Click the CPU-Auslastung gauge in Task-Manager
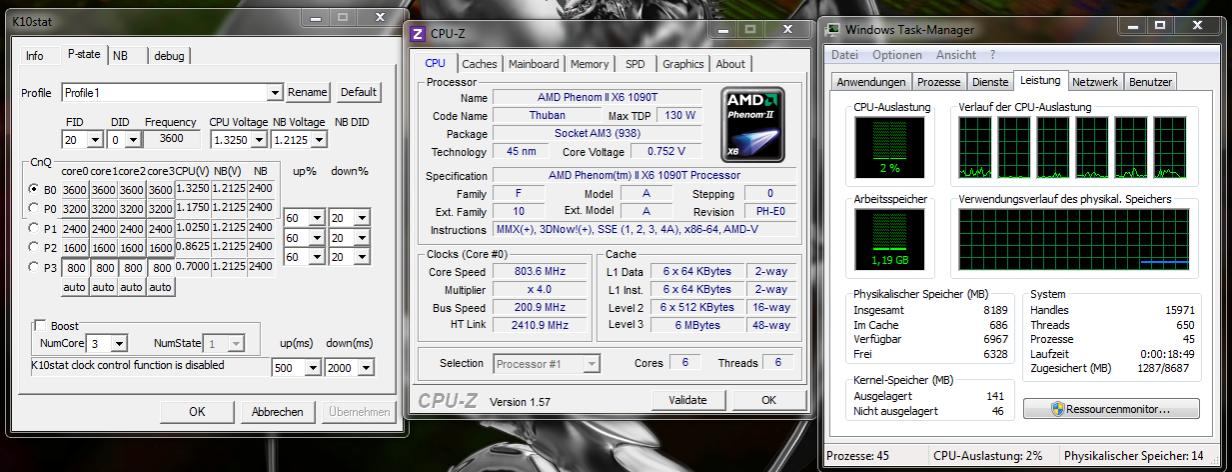The image size is (1232, 472). click(x=890, y=148)
